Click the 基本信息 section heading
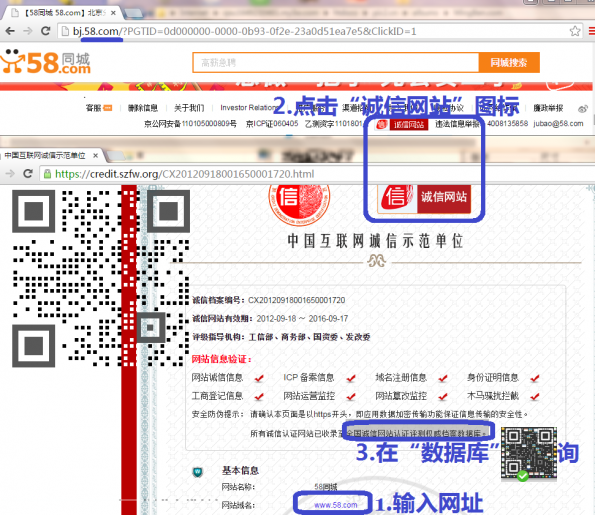595x515 pixels. pos(240,471)
